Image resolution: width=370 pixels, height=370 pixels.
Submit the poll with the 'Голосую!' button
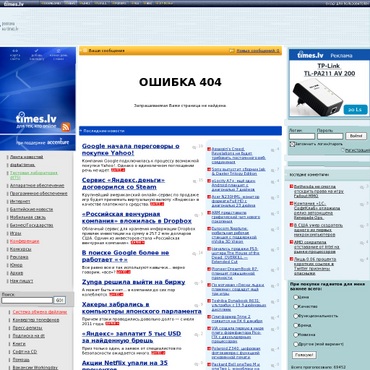point(304,355)
